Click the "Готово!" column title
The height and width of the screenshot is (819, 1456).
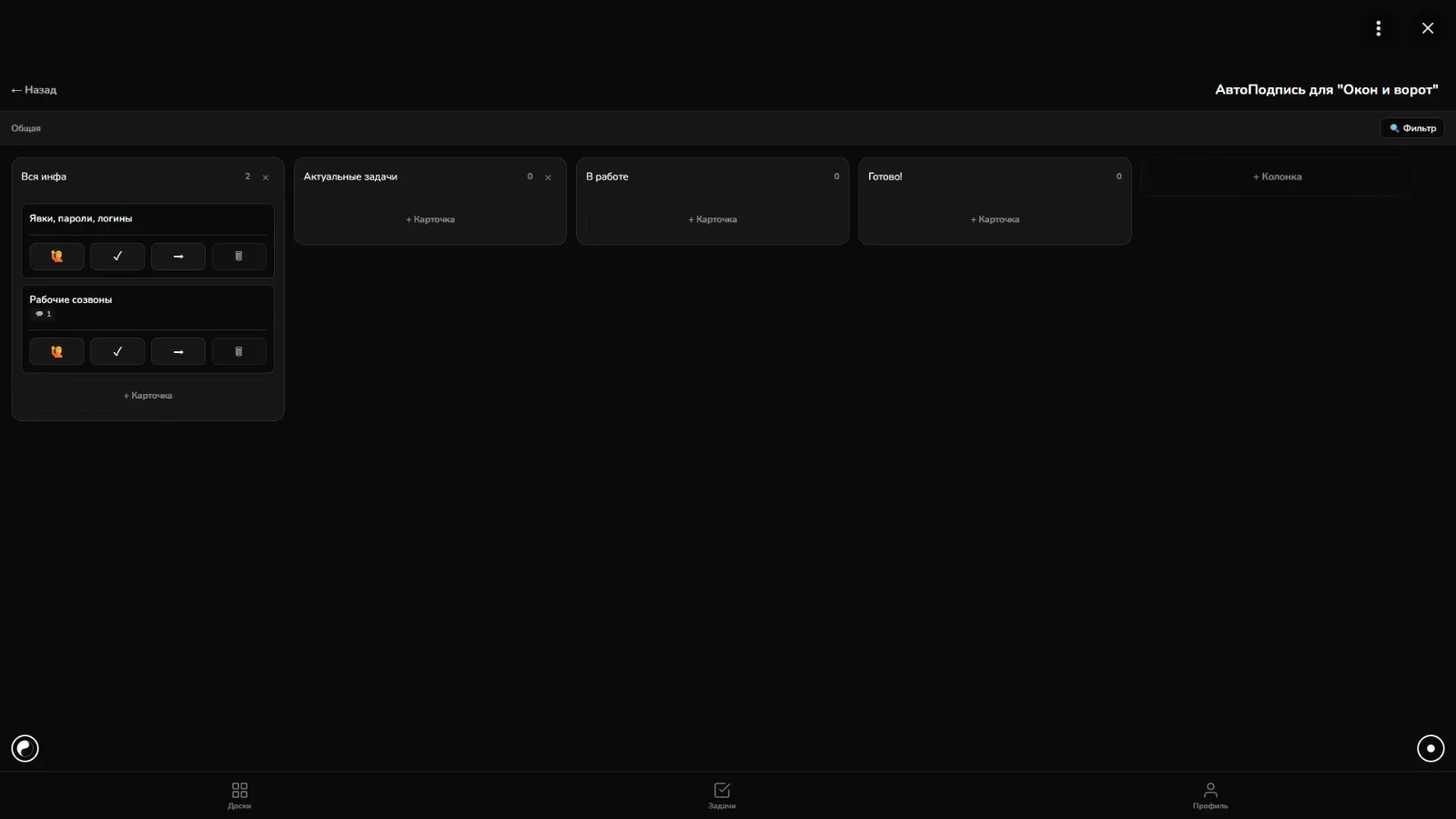[x=885, y=177]
